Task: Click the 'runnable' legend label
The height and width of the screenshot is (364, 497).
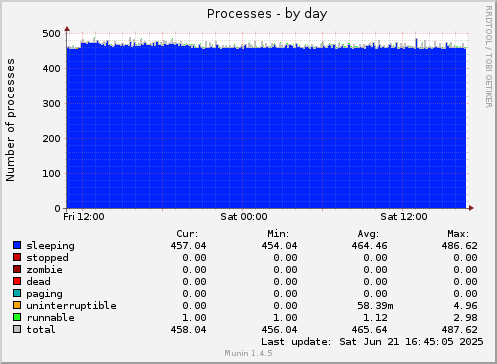Action: click(50, 317)
